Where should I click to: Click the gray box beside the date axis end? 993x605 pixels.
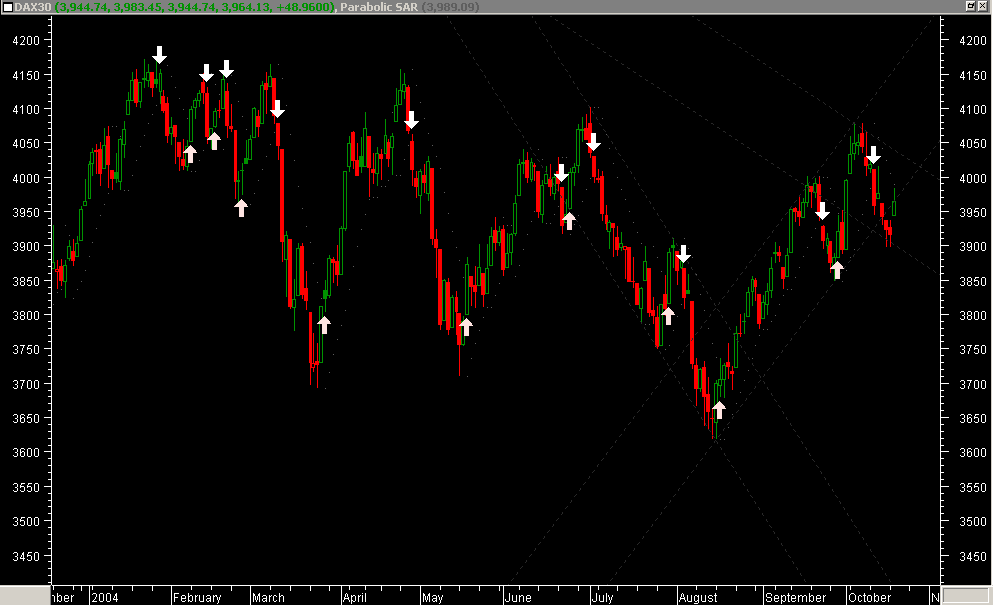tap(966, 595)
